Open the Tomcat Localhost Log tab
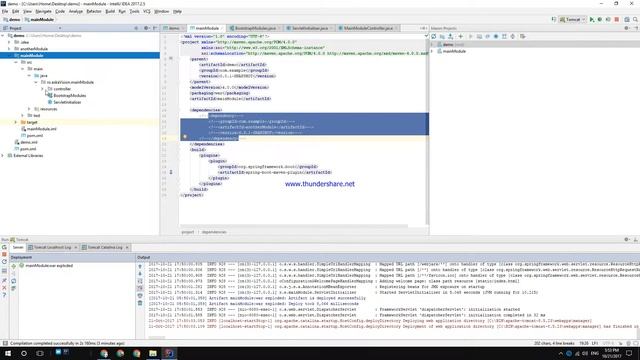 click(x=52, y=247)
